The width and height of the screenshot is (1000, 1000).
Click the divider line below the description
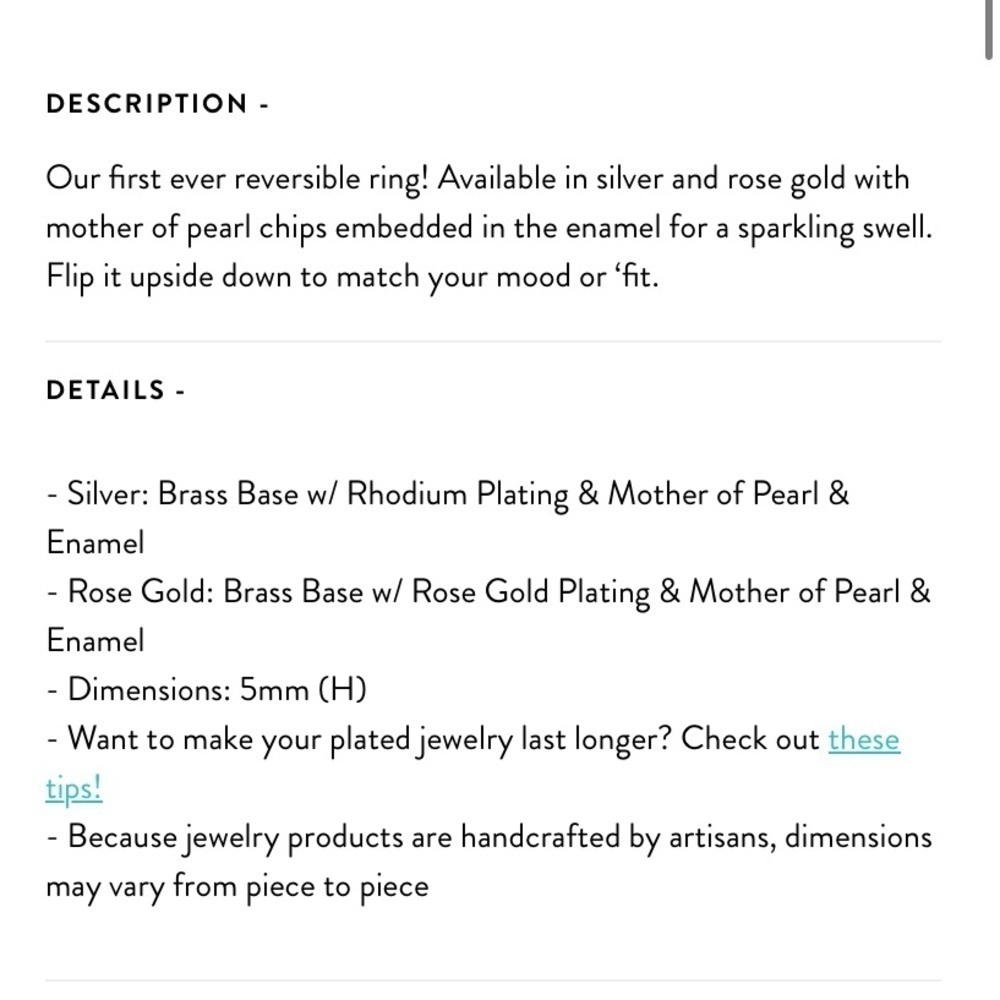pyautogui.click(x=493, y=341)
